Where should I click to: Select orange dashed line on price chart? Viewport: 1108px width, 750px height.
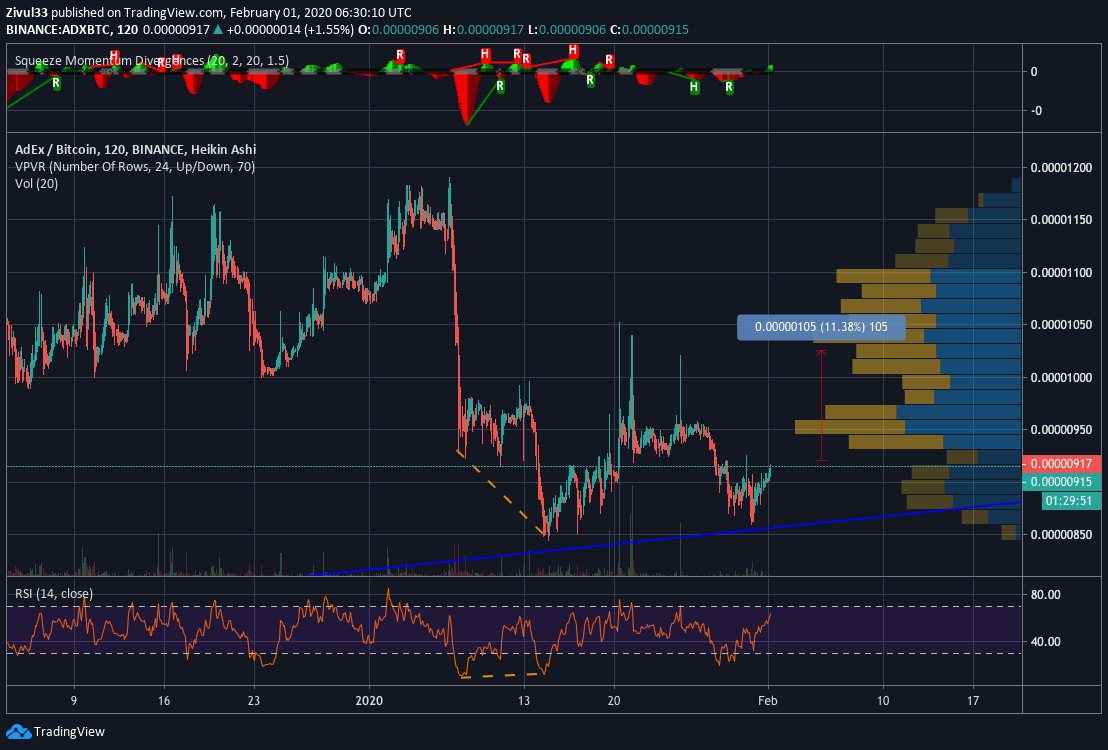click(x=500, y=491)
